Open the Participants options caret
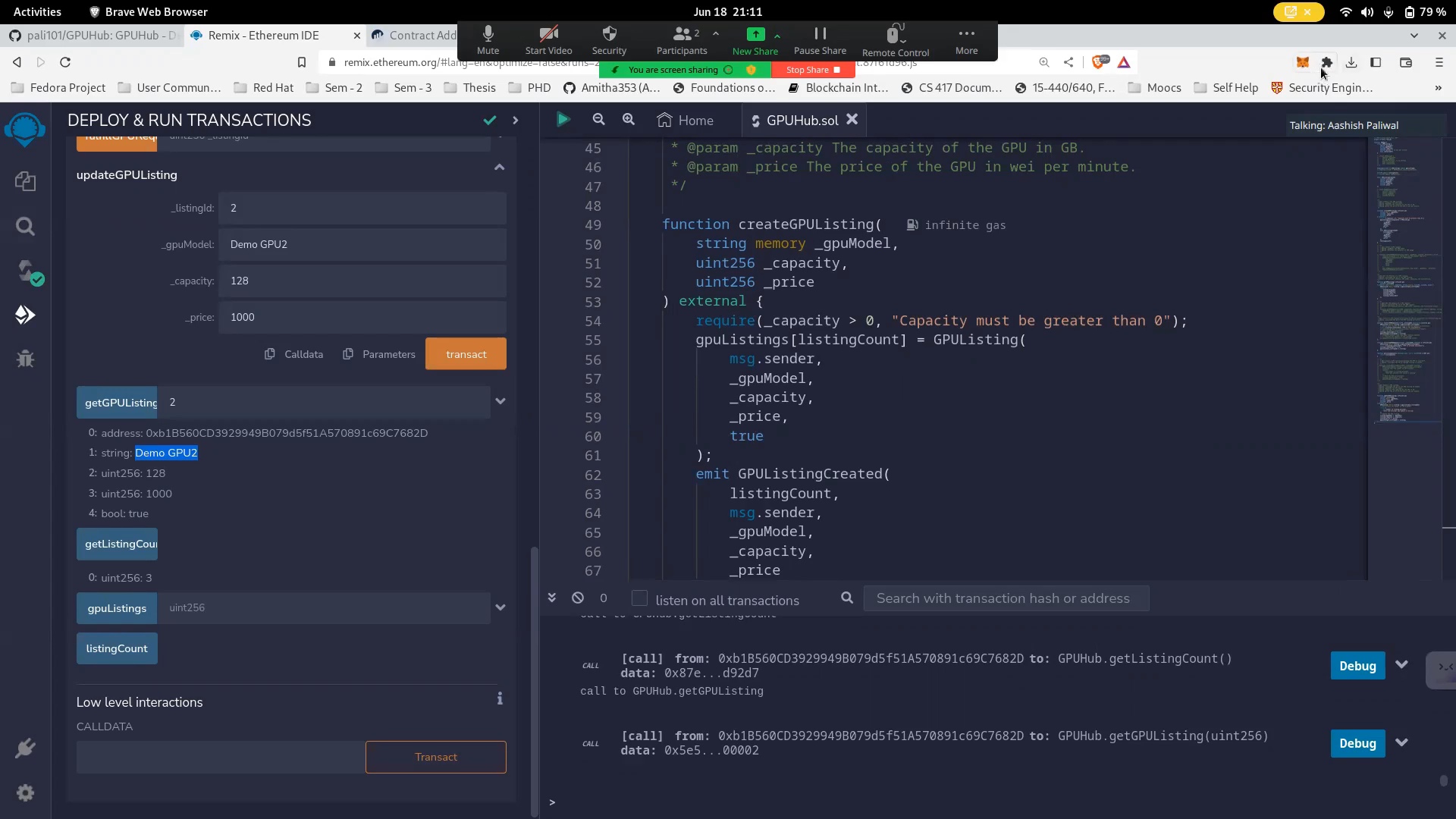This screenshot has height=819, width=1456. click(716, 34)
